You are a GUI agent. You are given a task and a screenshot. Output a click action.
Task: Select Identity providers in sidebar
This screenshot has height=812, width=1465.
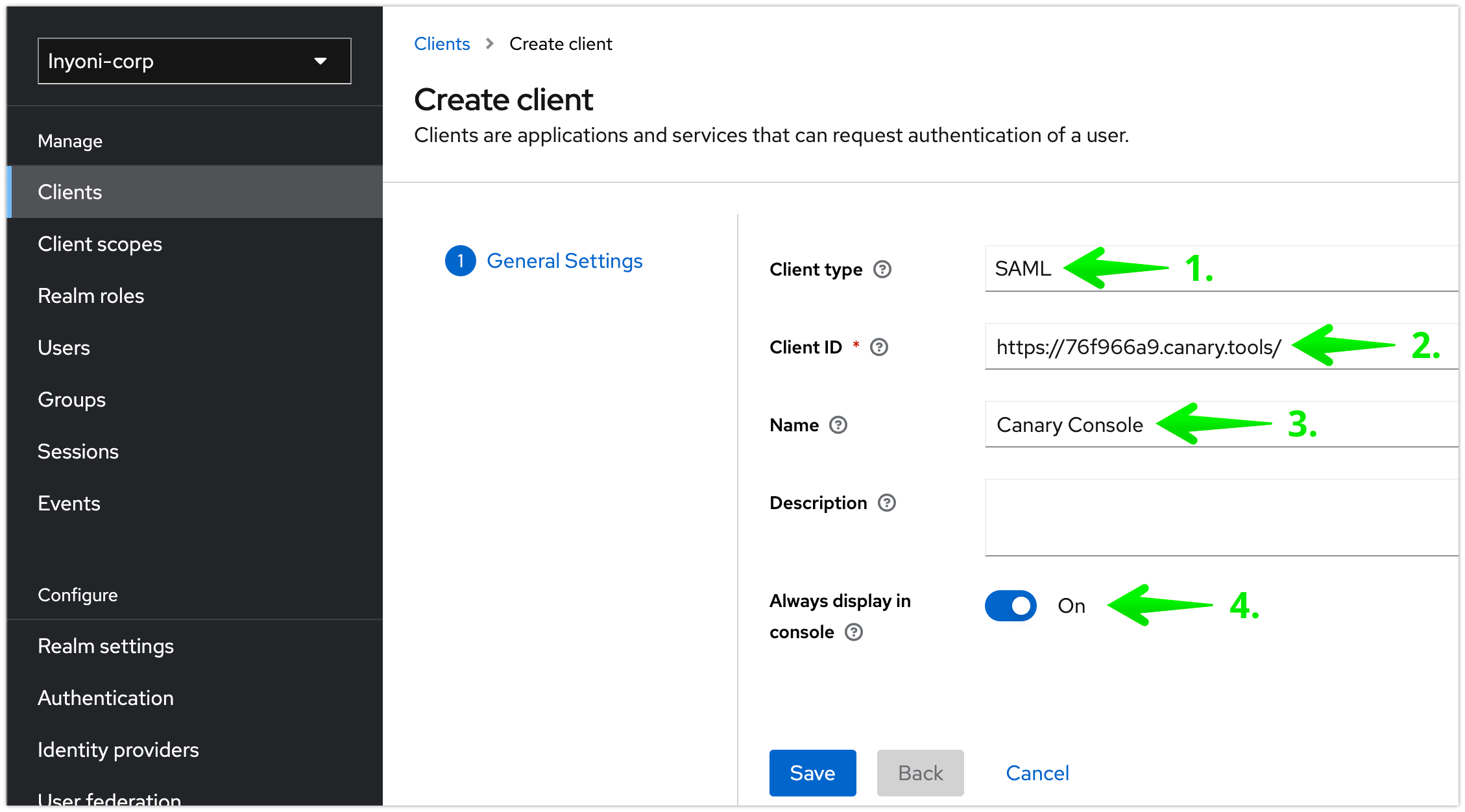(x=118, y=750)
